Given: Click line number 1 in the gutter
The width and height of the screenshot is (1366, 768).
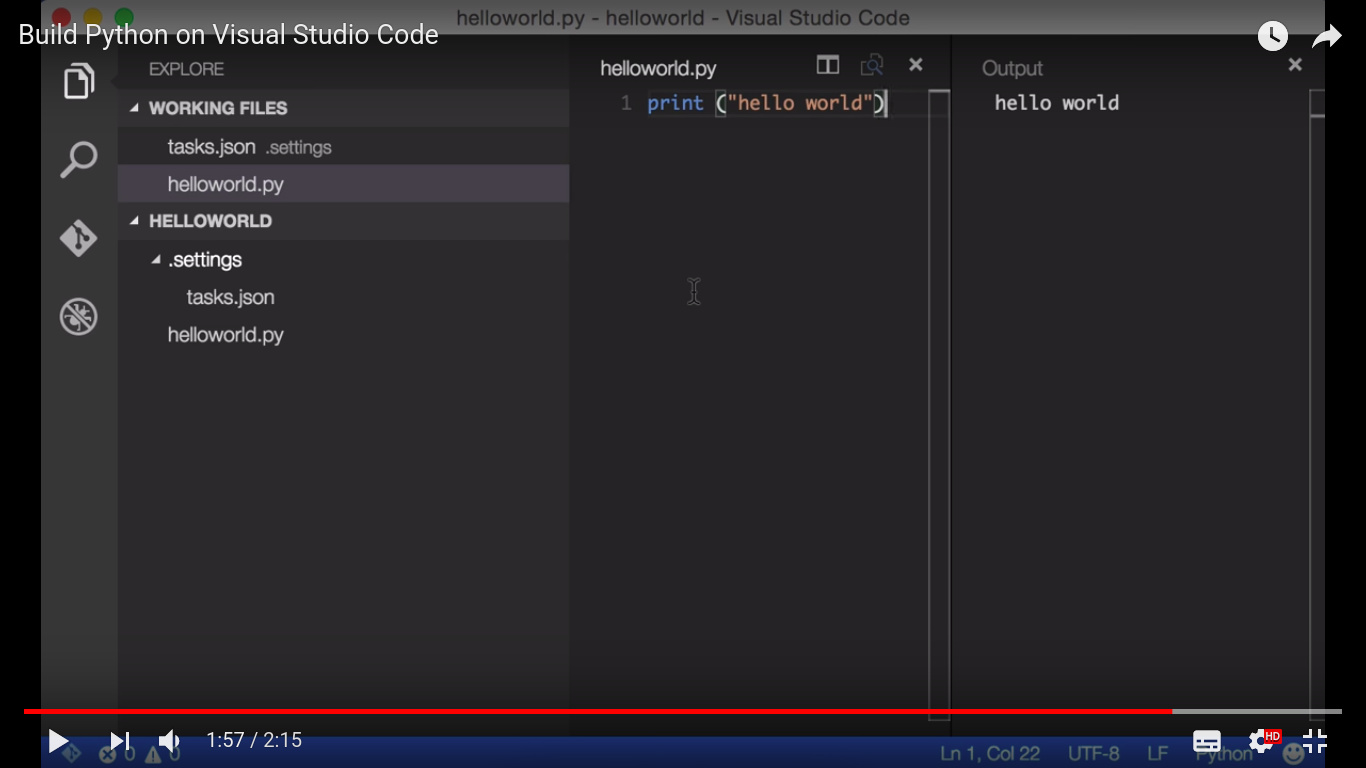Looking at the screenshot, I should [626, 103].
